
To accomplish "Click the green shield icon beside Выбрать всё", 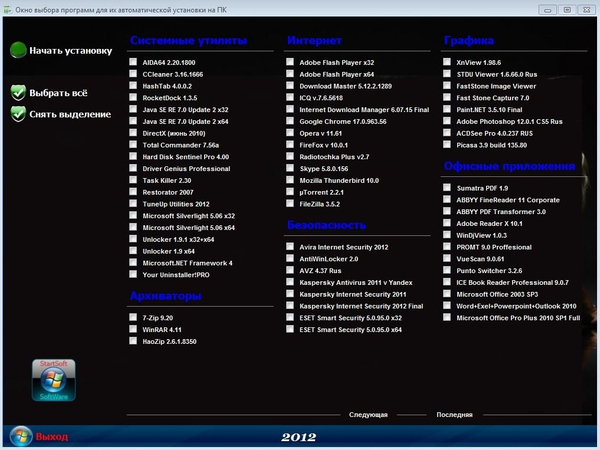I will [x=18, y=93].
